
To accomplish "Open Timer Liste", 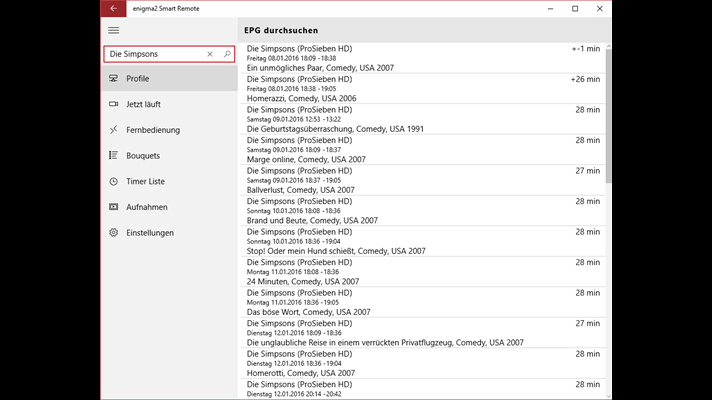I will coord(169,182).
